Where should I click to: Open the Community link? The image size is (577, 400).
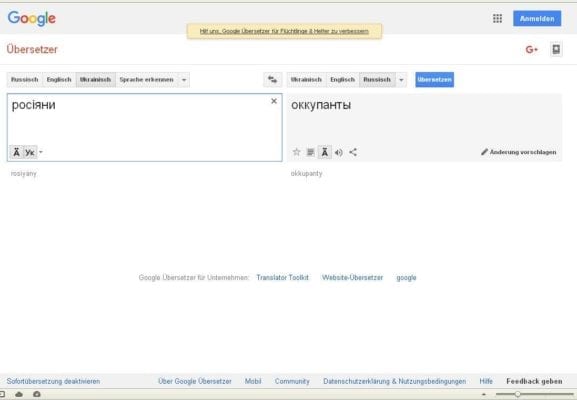tap(292, 381)
